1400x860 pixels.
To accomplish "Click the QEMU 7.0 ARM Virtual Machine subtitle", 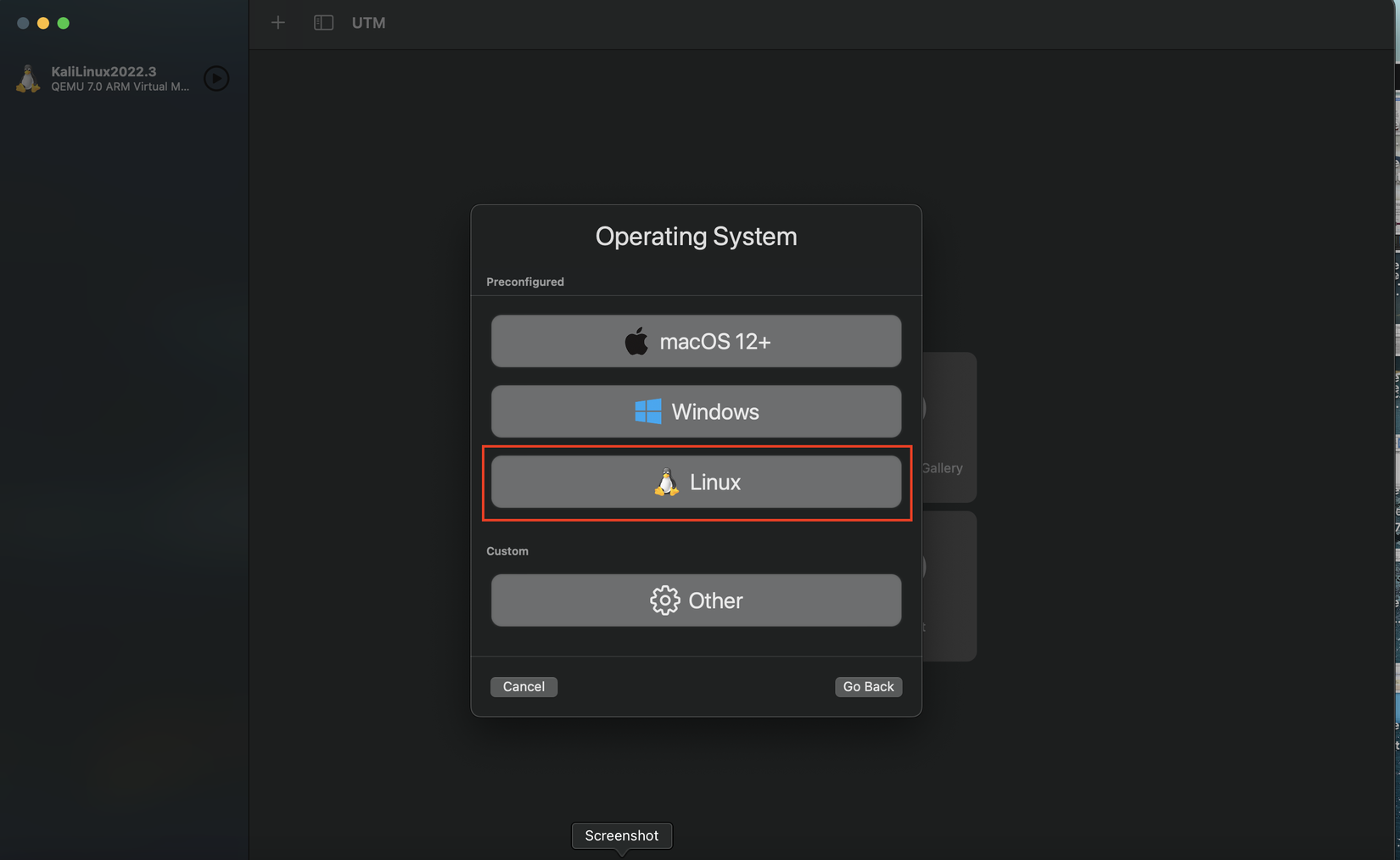I will tap(120, 87).
